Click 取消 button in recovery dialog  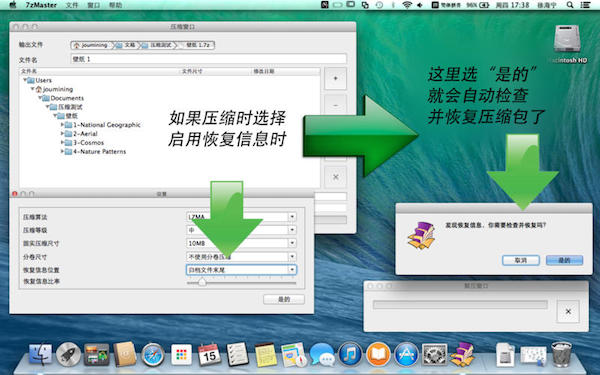521,260
